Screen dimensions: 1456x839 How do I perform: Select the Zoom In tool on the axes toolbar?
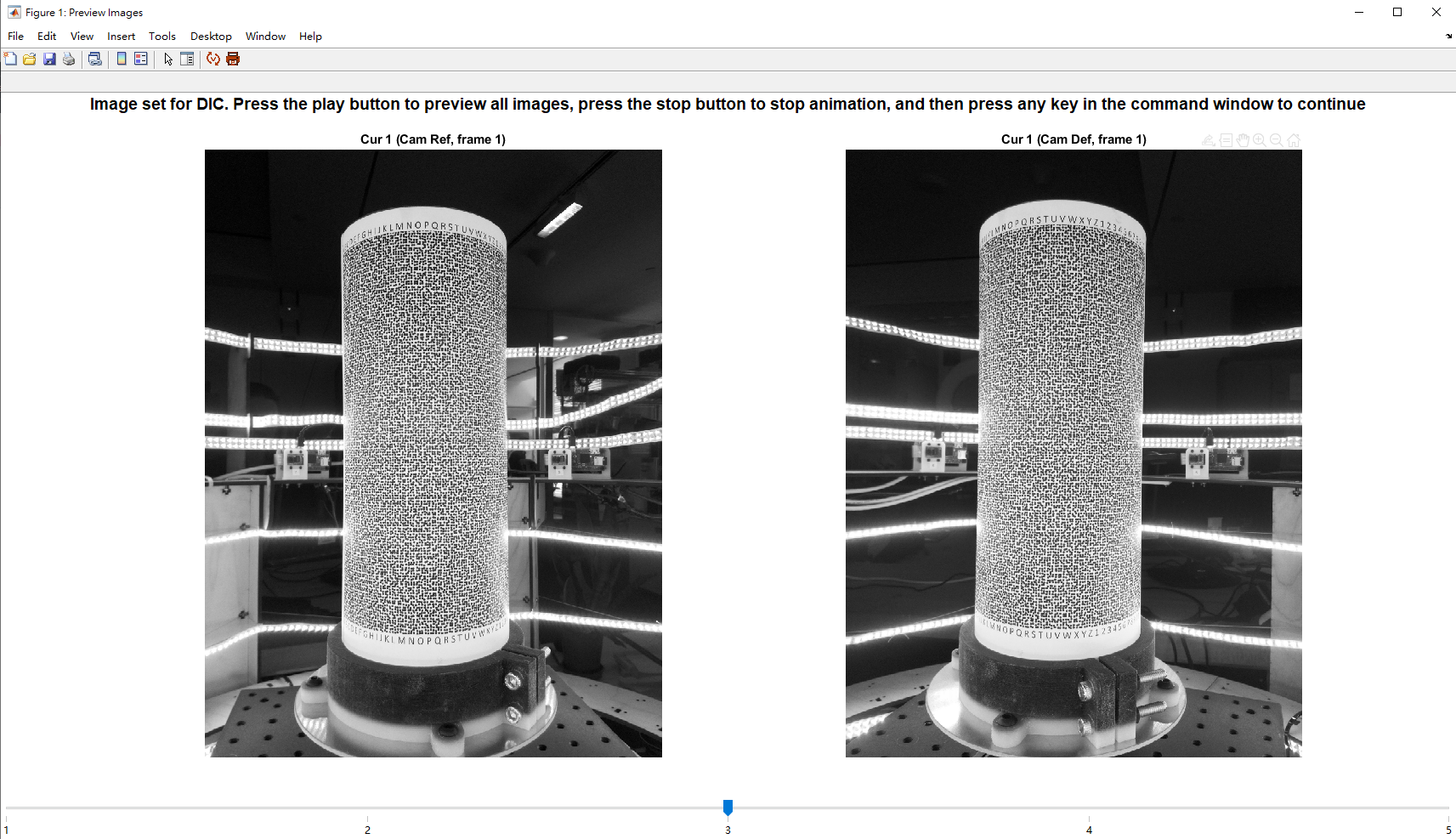1259,140
